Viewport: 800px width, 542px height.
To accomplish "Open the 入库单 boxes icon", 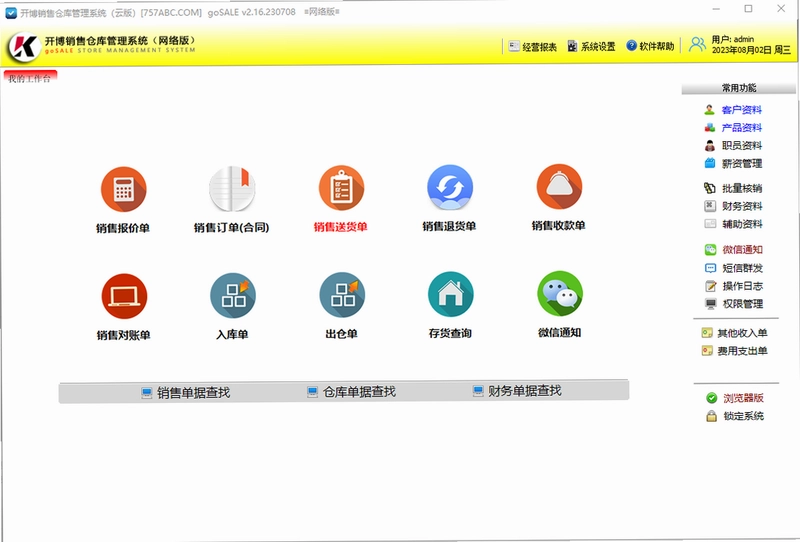I will point(233,295).
